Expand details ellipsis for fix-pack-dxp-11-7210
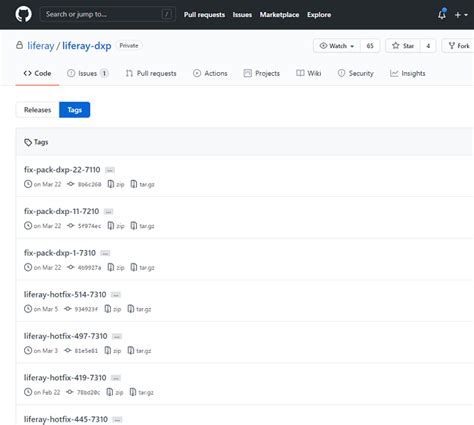This screenshot has width=474, height=425. tap(108, 212)
